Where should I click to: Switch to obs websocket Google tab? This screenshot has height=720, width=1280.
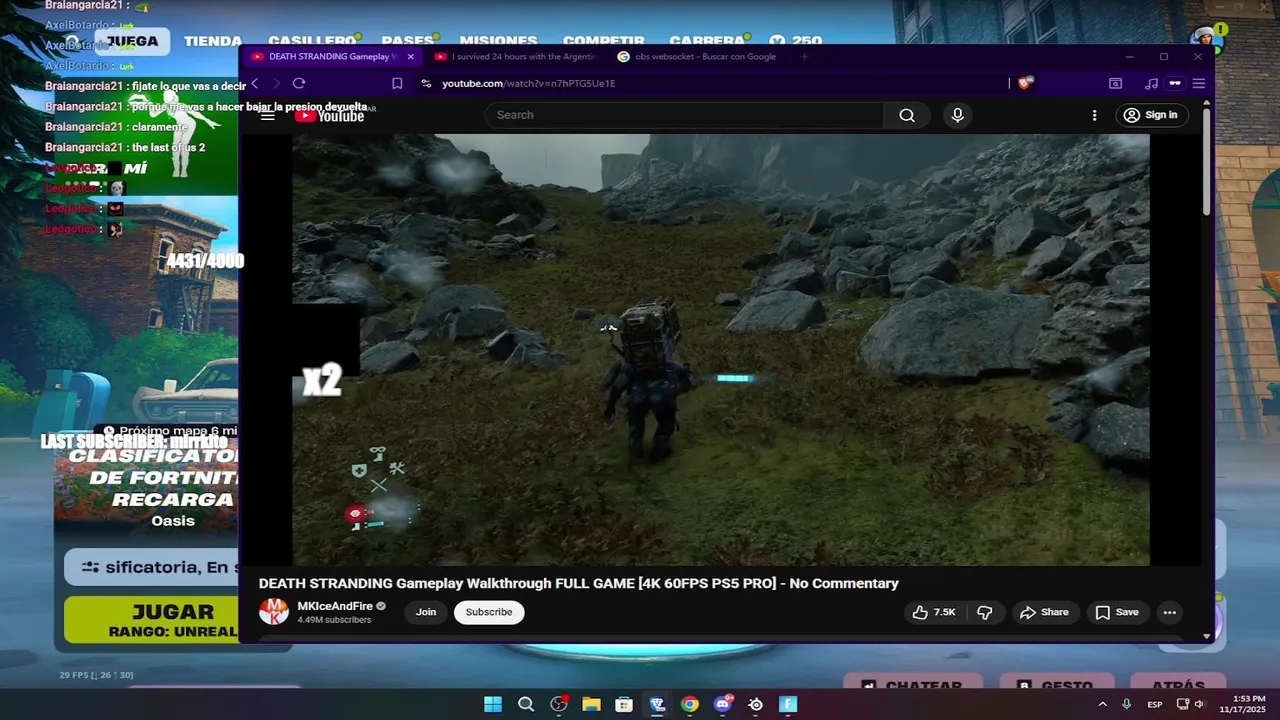tap(697, 57)
